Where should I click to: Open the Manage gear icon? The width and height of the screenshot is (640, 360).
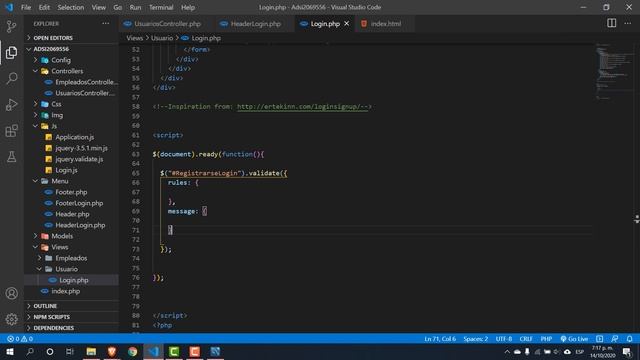(x=11, y=319)
